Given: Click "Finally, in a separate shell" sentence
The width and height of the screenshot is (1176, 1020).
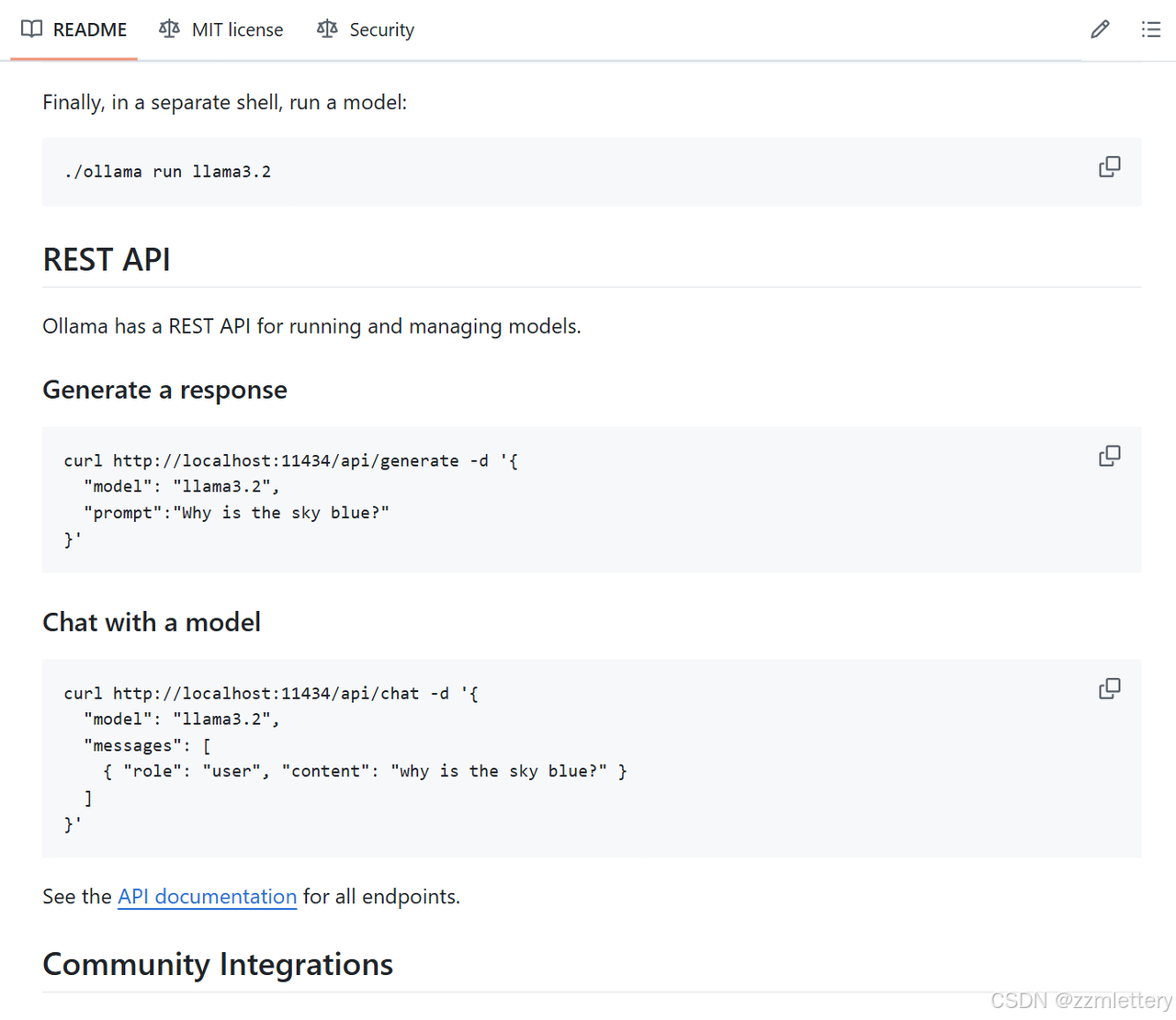Looking at the screenshot, I should 224,102.
